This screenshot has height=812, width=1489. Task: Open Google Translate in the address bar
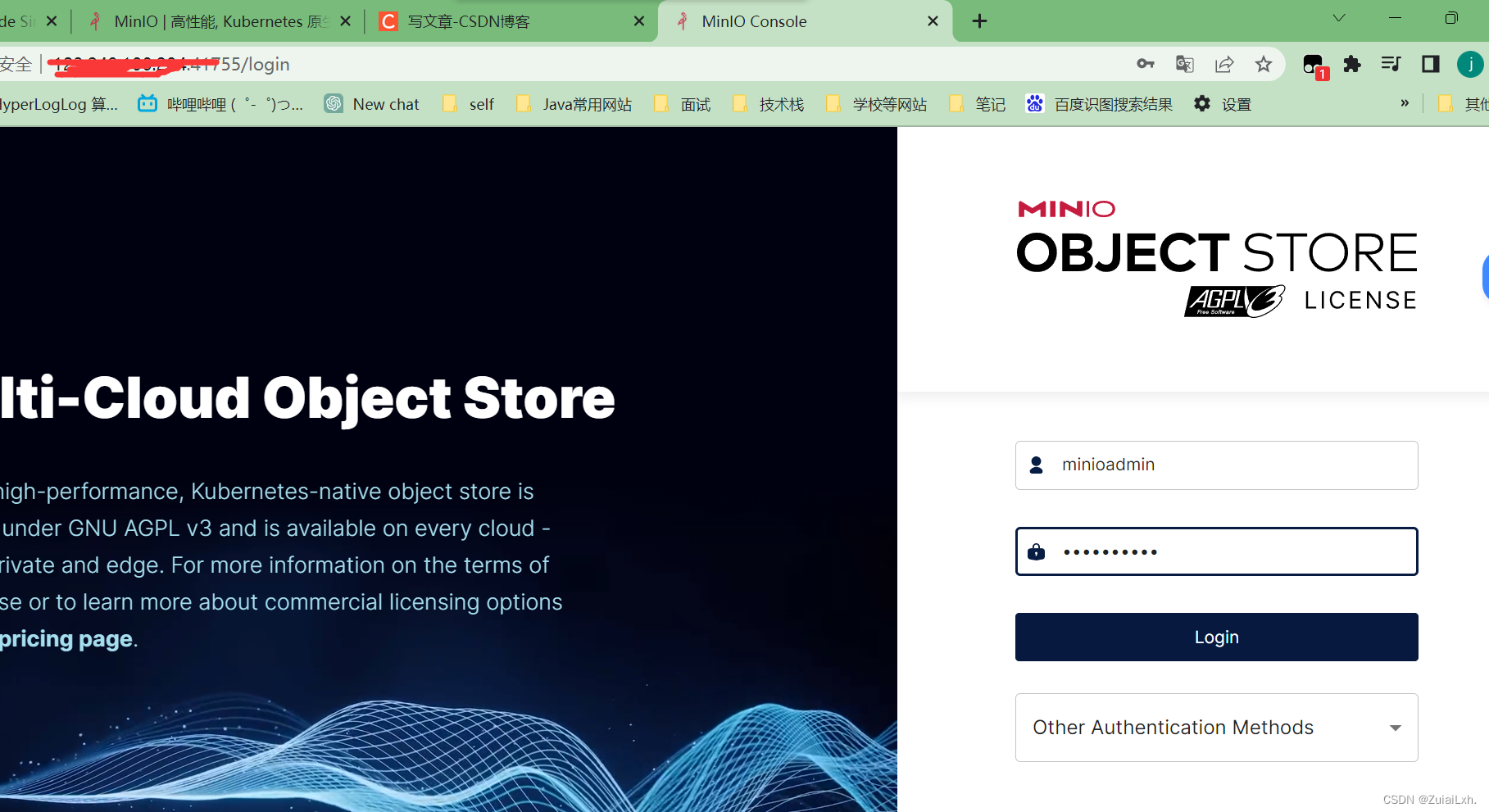point(1184,64)
